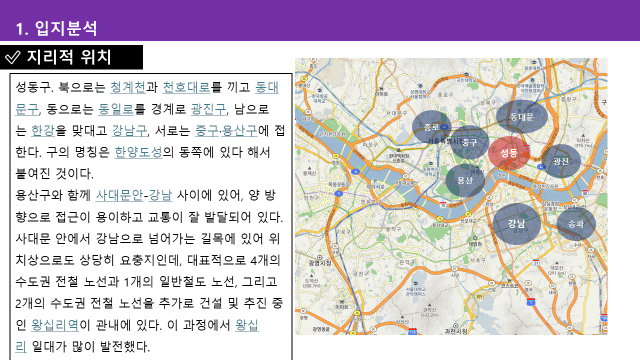Select the 1. 입지분석 slide title
This screenshot has height=360, width=640.
(x=57, y=29)
